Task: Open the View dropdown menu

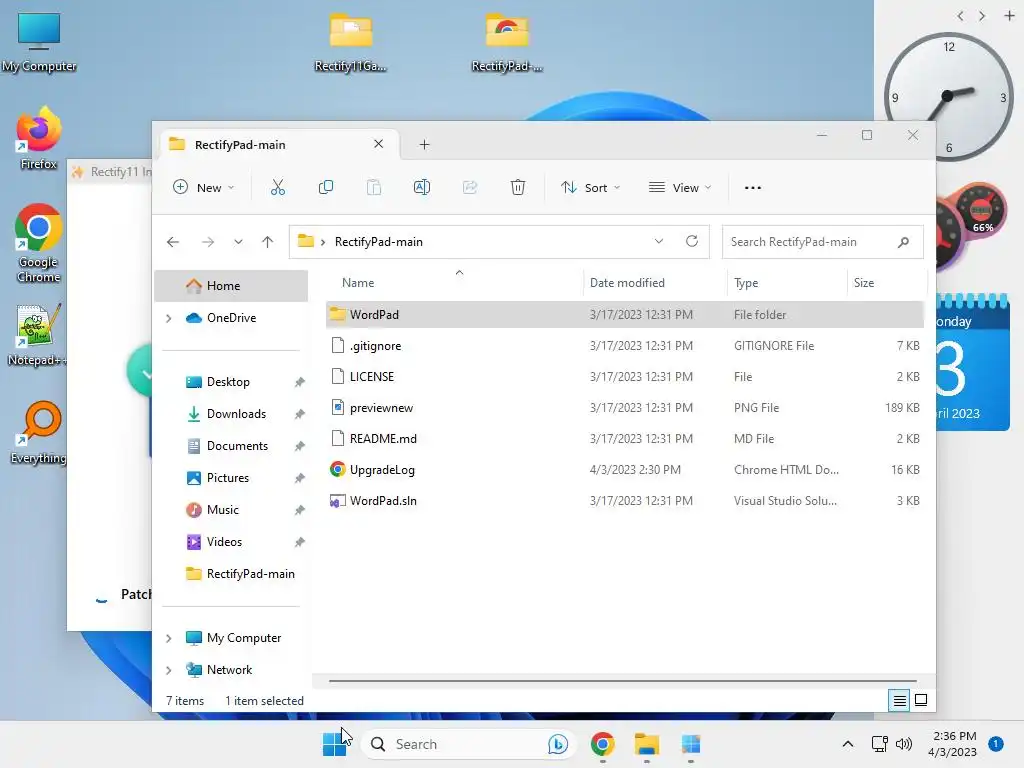Action: 680,187
